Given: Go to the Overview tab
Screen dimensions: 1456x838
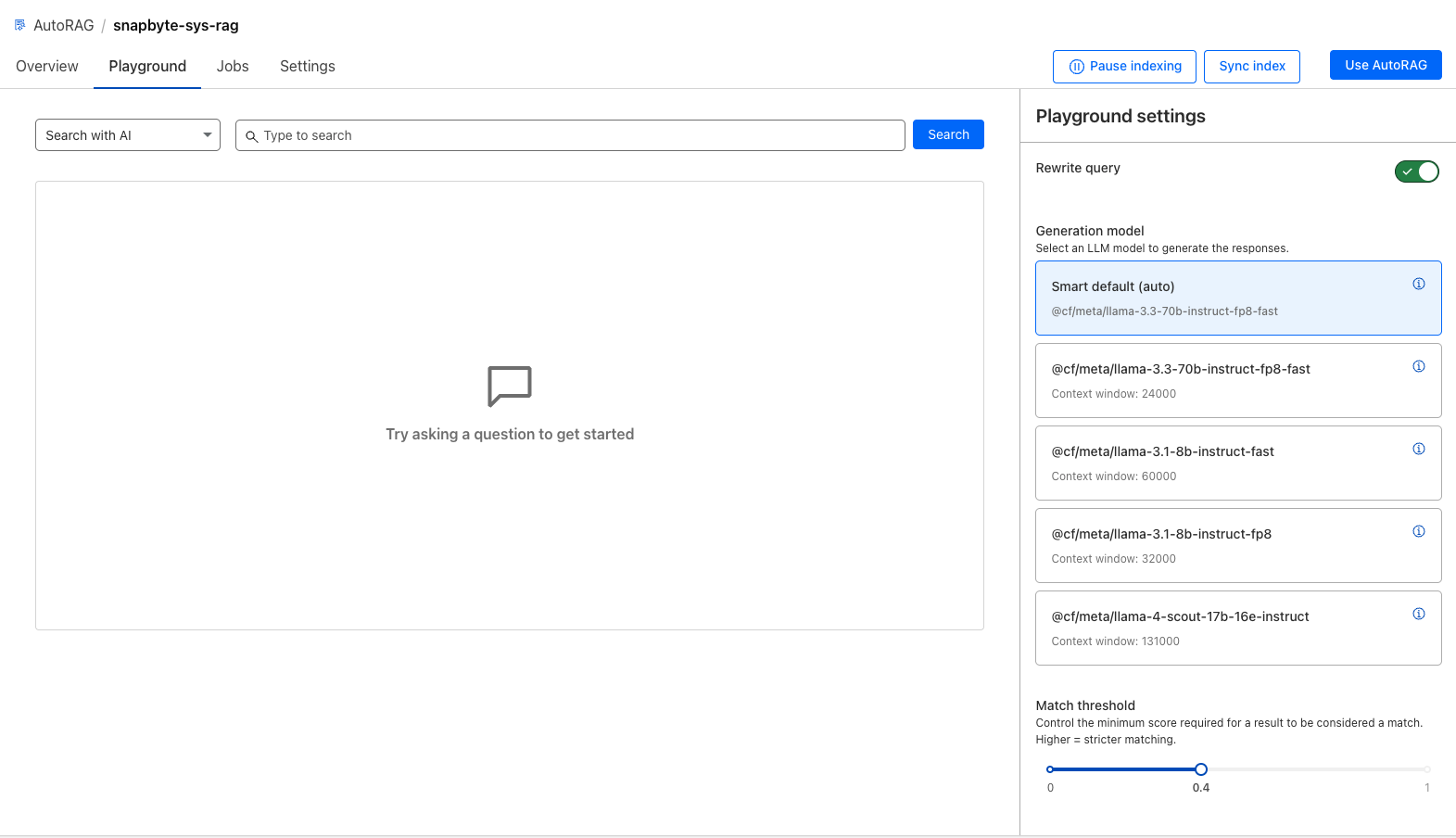Looking at the screenshot, I should tap(47, 67).
